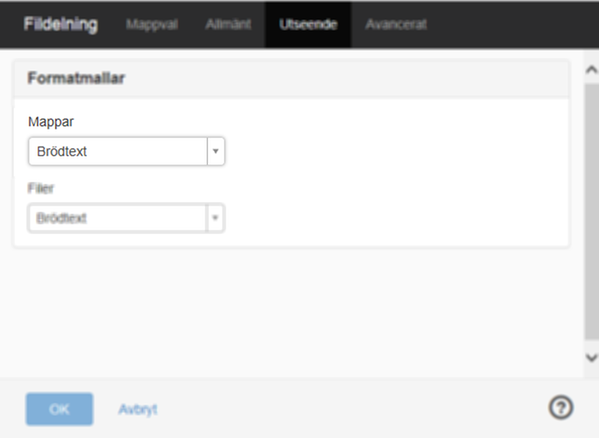Click the vertical scrollbar thumb
Image resolution: width=599 pixels, height=438 pixels.
pyautogui.click(x=591, y=212)
